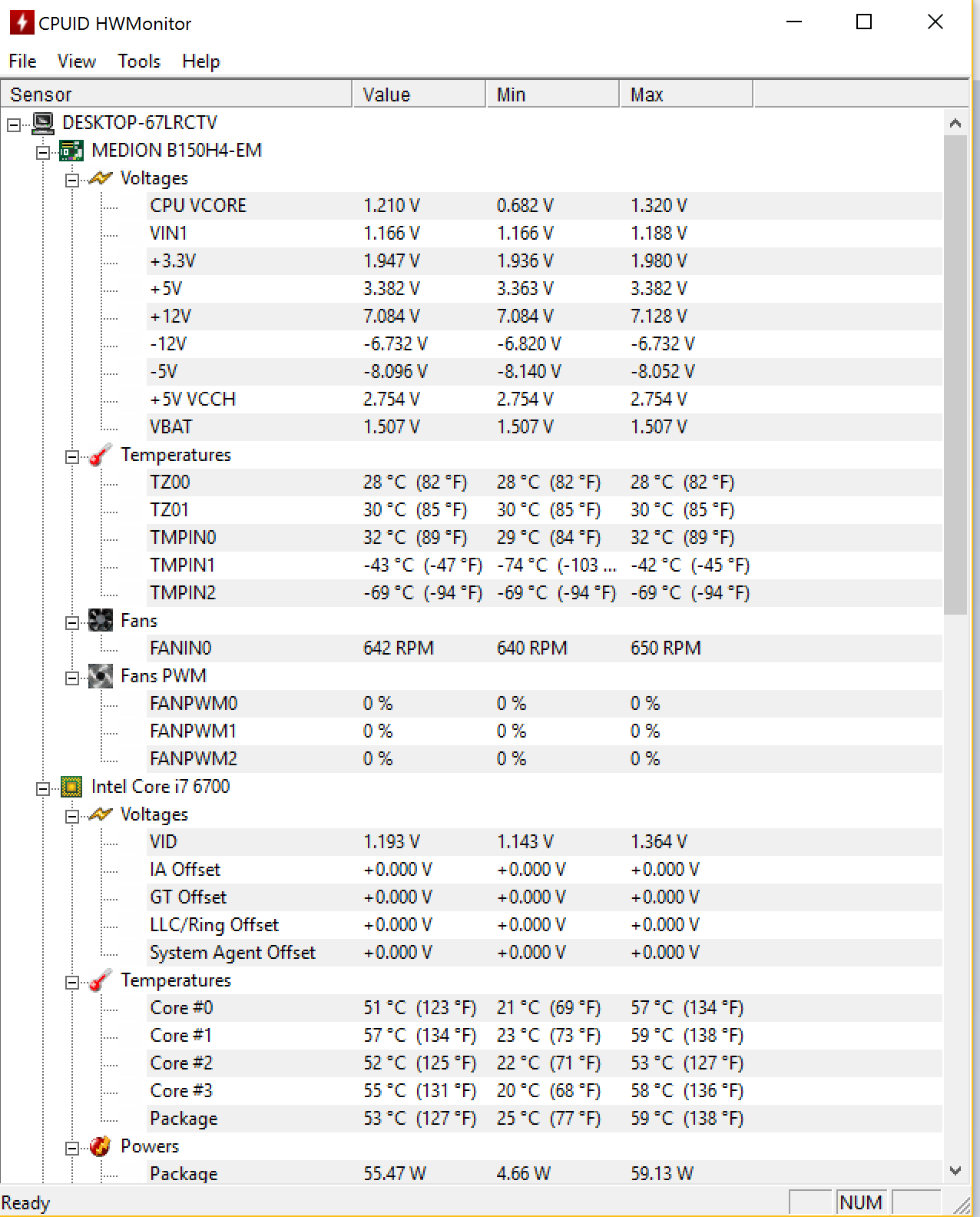The height and width of the screenshot is (1217, 980).
Task: Click the NUM status bar indicator
Action: pyautogui.click(x=861, y=1202)
